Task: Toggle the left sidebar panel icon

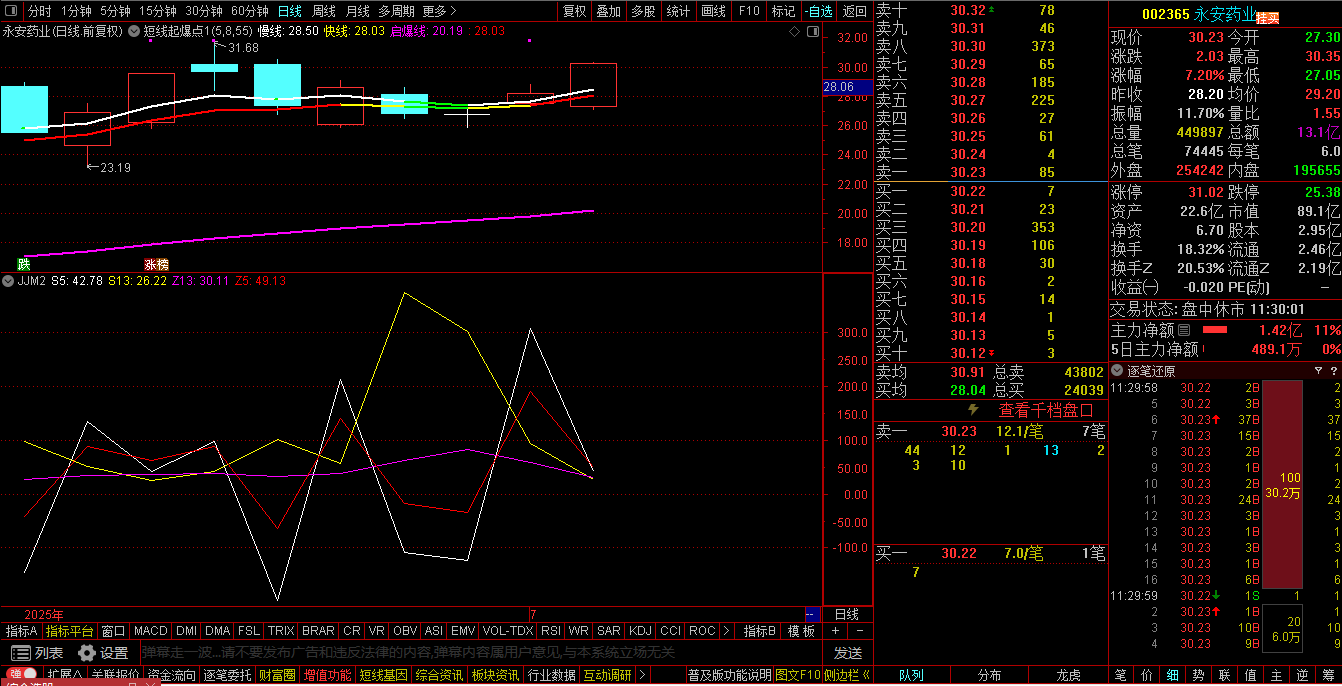Action: click(x=11, y=12)
